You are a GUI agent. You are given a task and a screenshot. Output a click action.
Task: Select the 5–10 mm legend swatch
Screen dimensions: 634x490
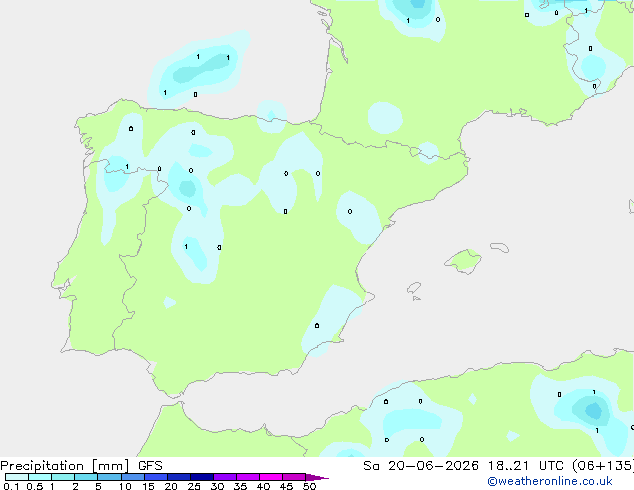(109, 477)
